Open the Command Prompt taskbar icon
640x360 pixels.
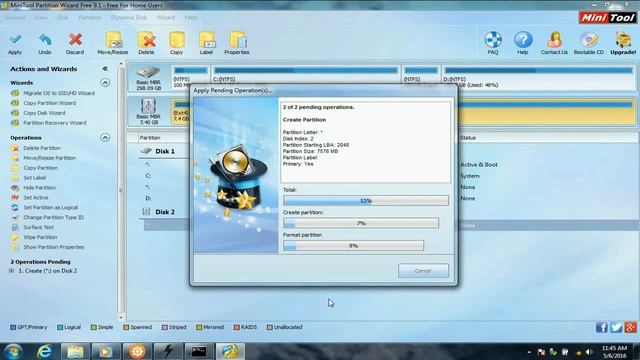199,351
